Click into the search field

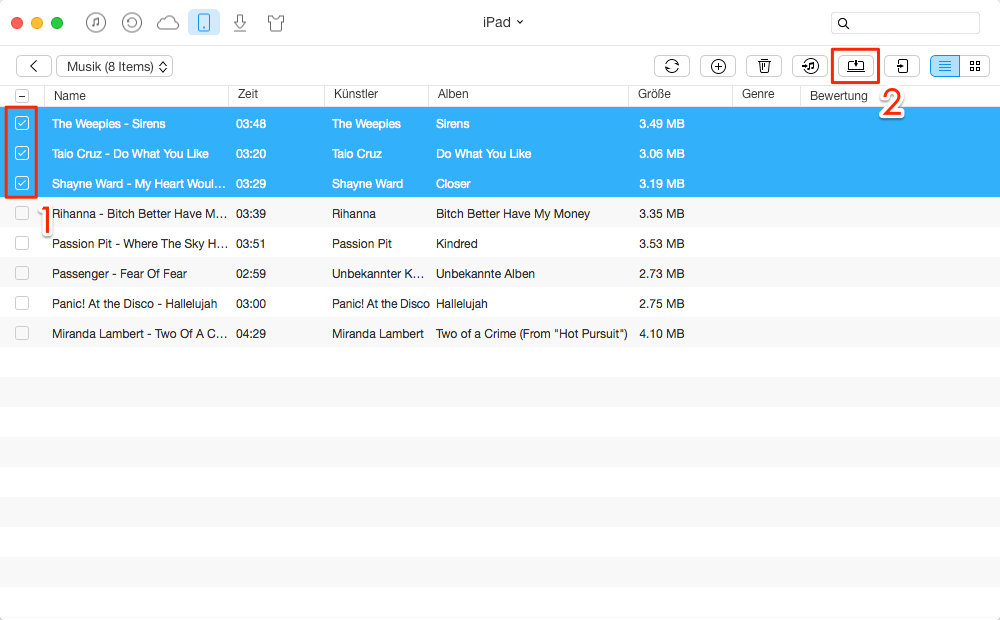[x=905, y=24]
